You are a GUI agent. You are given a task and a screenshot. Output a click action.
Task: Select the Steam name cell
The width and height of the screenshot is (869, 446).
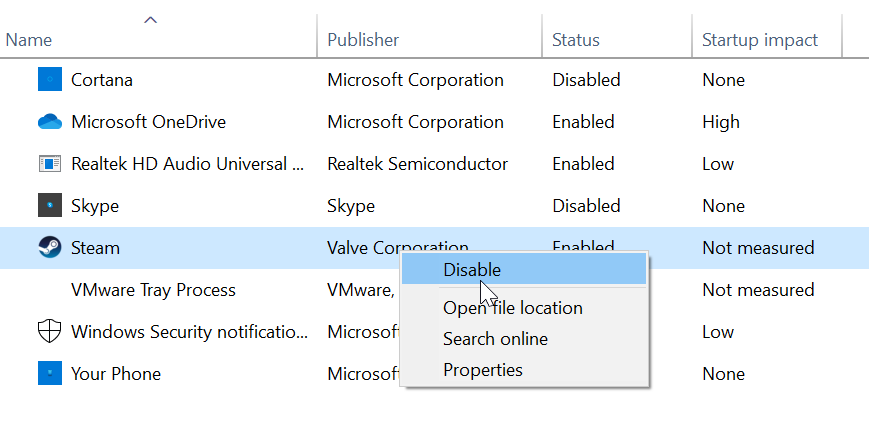click(95, 248)
